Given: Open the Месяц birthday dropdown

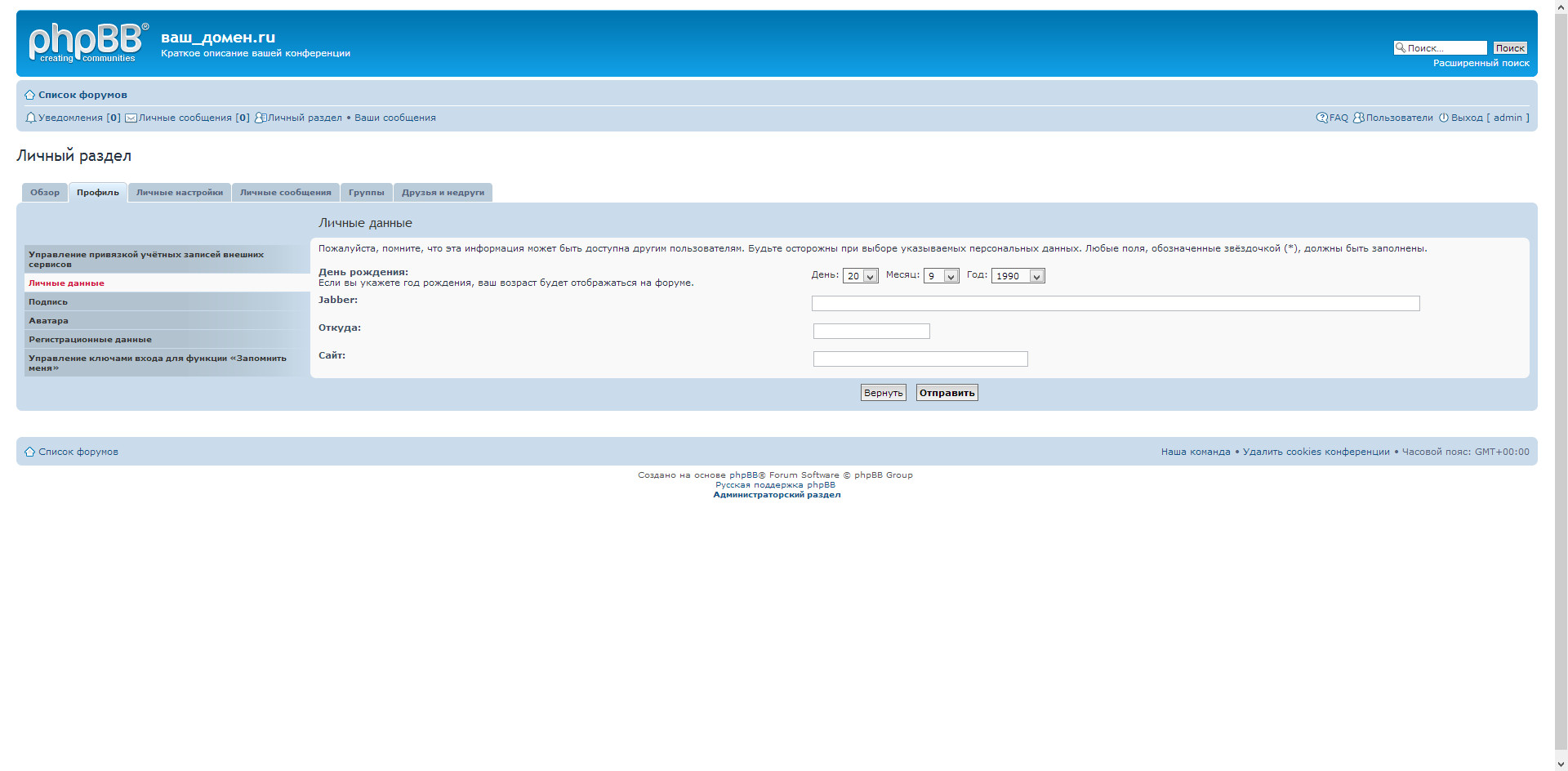Looking at the screenshot, I should coord(941,276).
